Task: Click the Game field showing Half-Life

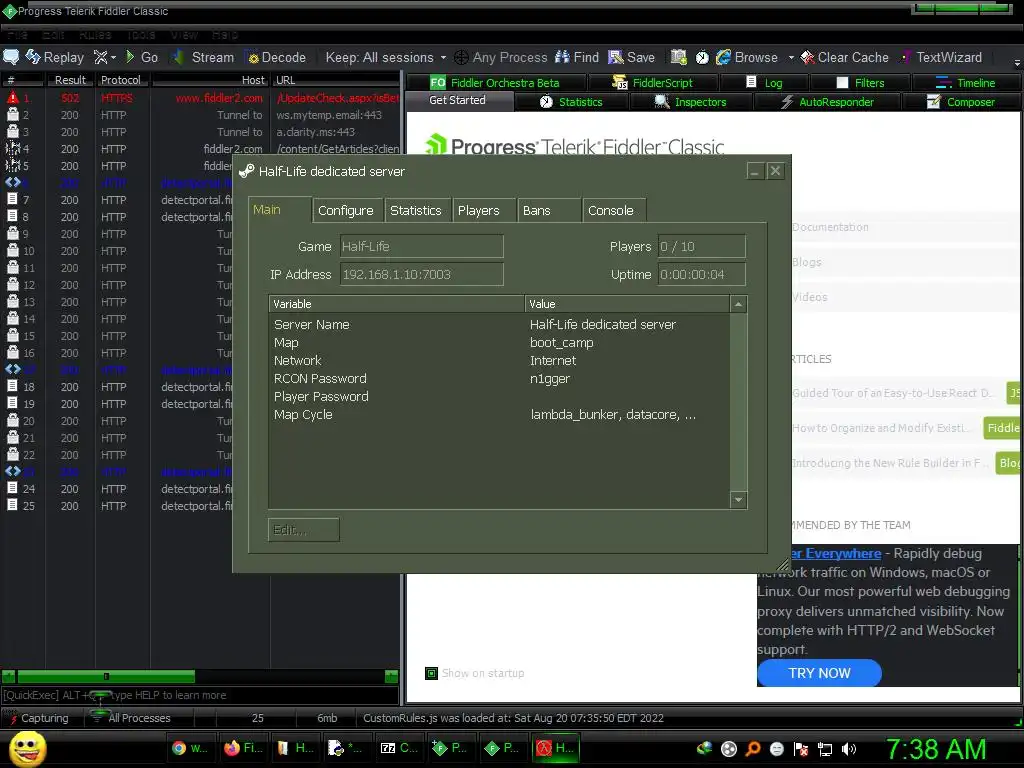Action: [421, 247]
